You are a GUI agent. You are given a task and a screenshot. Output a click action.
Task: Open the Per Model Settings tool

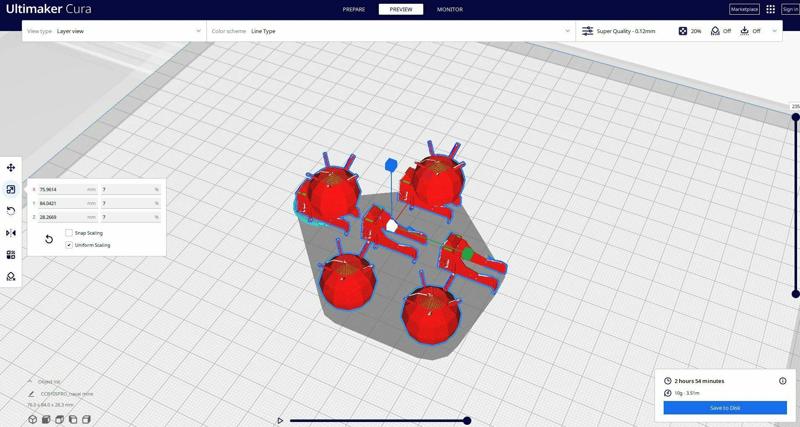11,255
